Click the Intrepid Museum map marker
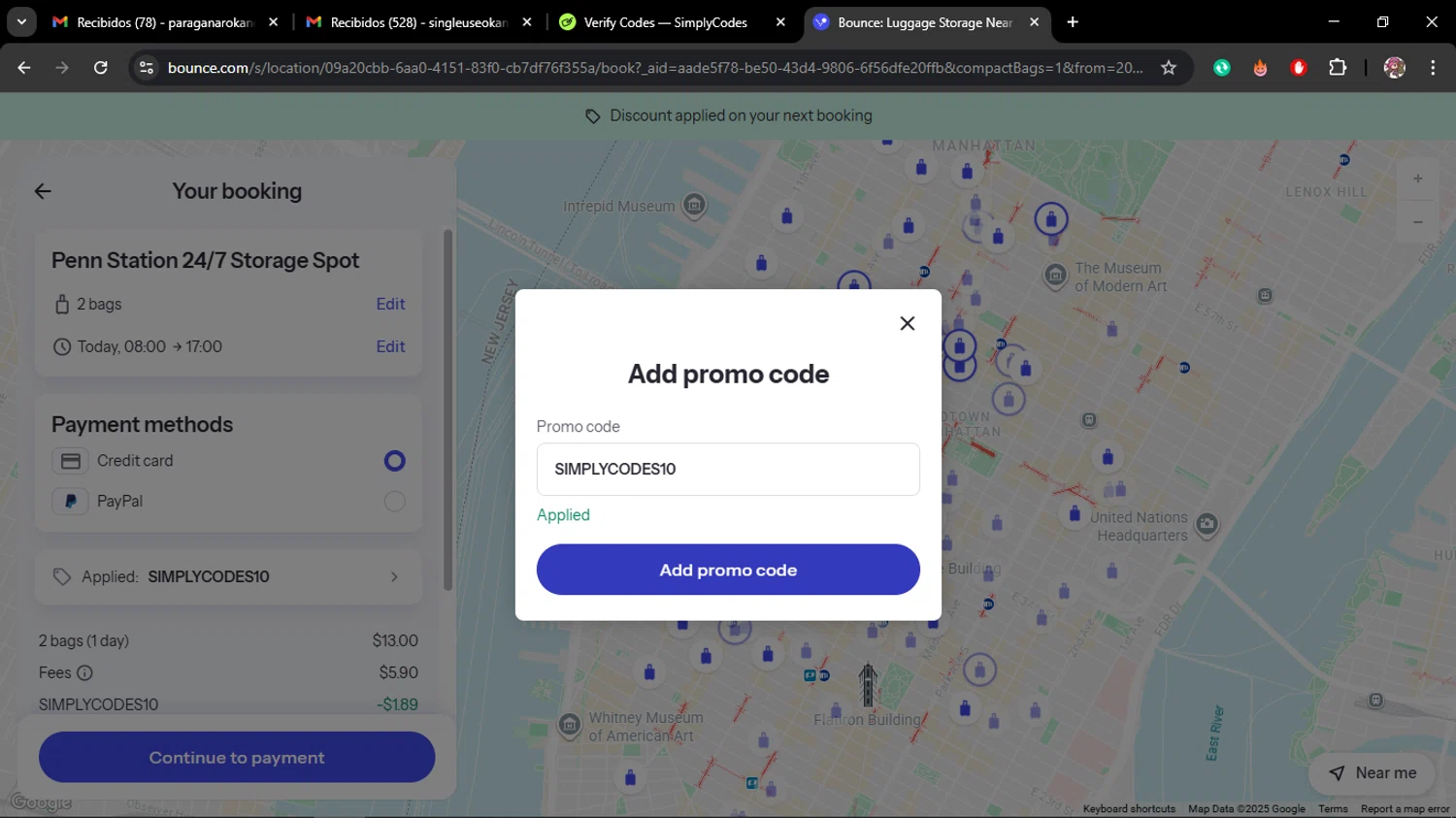Image resolution: width=1456 pixels, height=818 pixels. [694, 205]
